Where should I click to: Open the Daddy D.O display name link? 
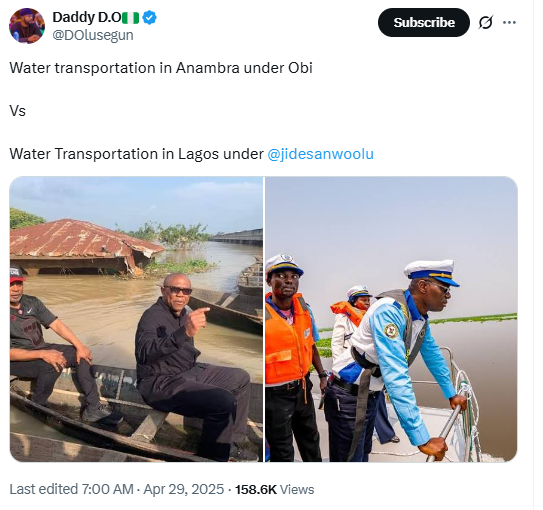pyautogui.click(x=87, y=17)
